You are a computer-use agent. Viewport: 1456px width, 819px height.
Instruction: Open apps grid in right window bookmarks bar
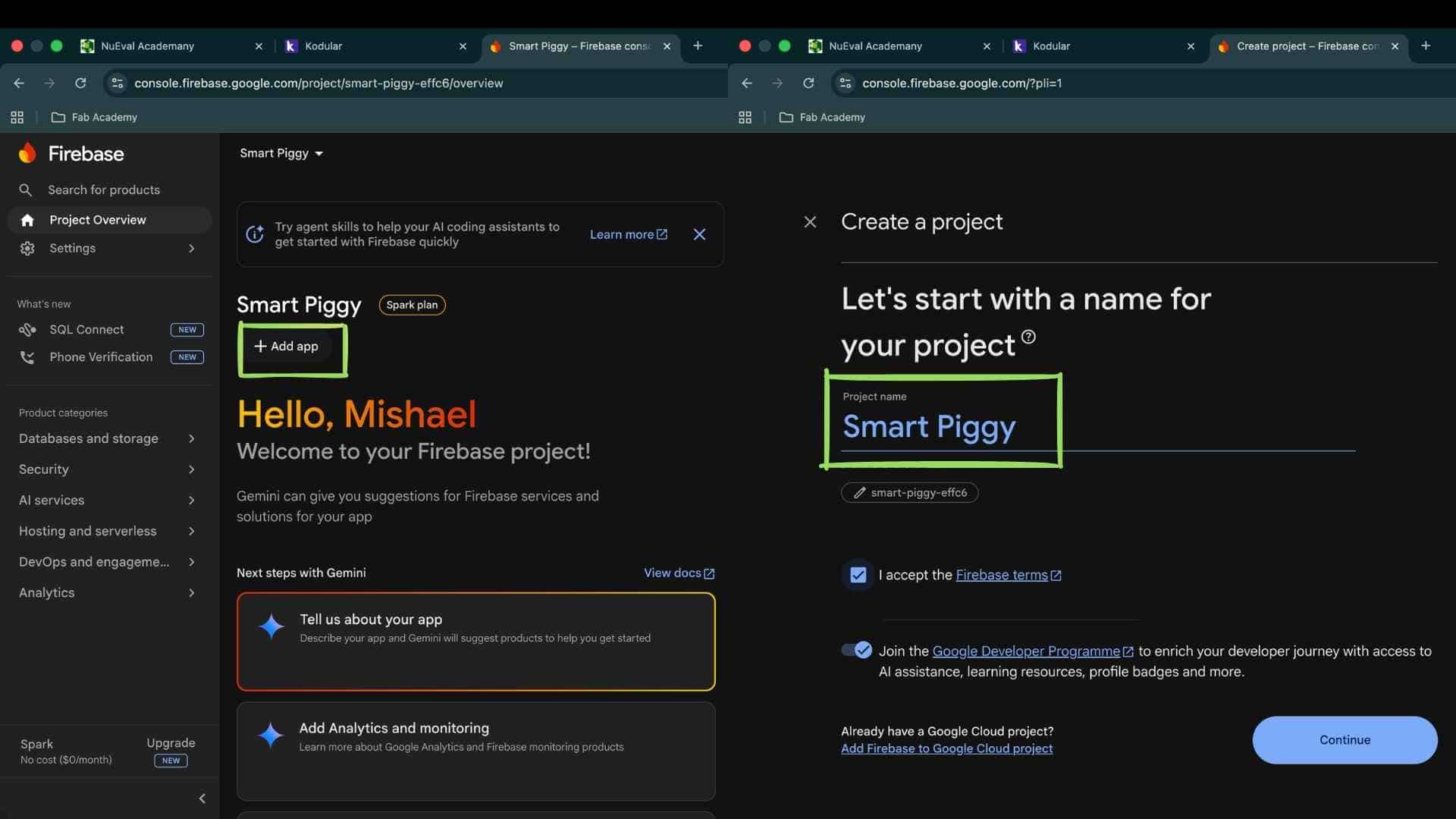745,117
